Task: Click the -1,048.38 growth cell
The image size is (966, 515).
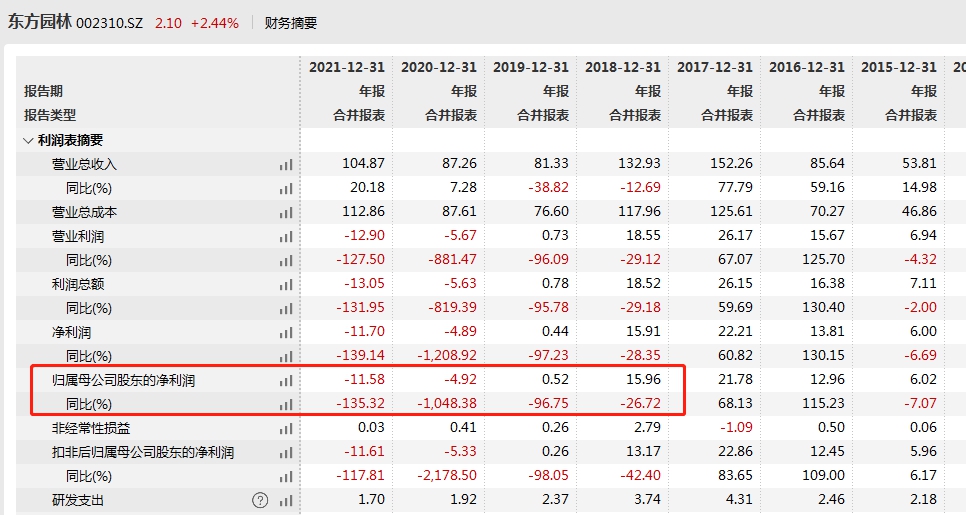Action: [447, 403]
